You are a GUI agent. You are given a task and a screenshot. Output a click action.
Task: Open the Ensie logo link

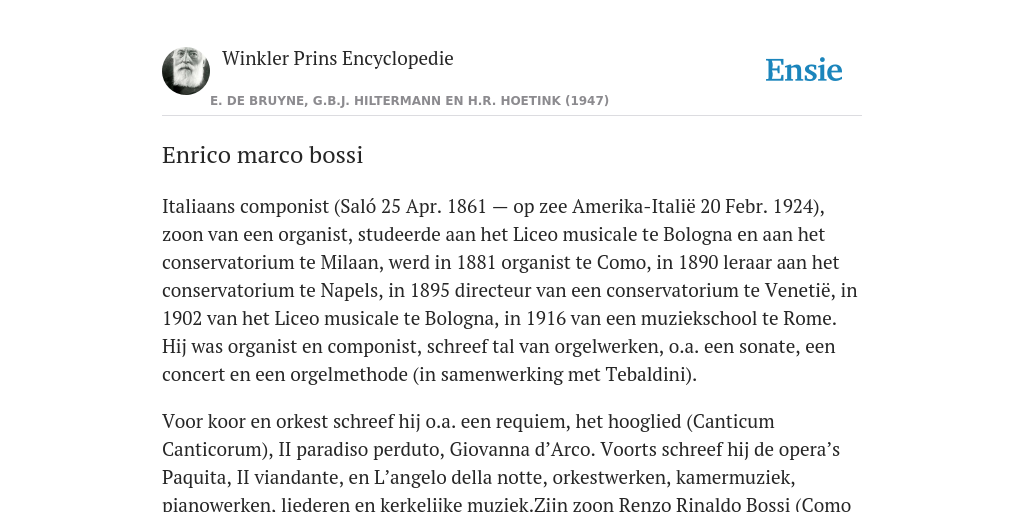pos(804,70)
